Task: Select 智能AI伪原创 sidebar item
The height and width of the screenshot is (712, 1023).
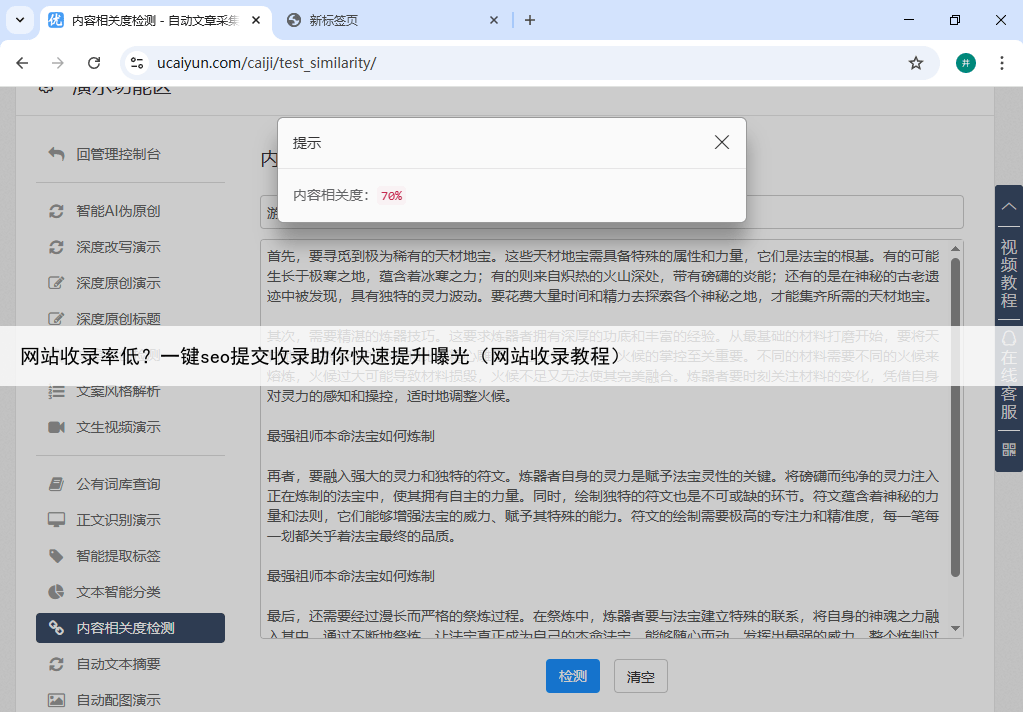Action: coord(118,211)
